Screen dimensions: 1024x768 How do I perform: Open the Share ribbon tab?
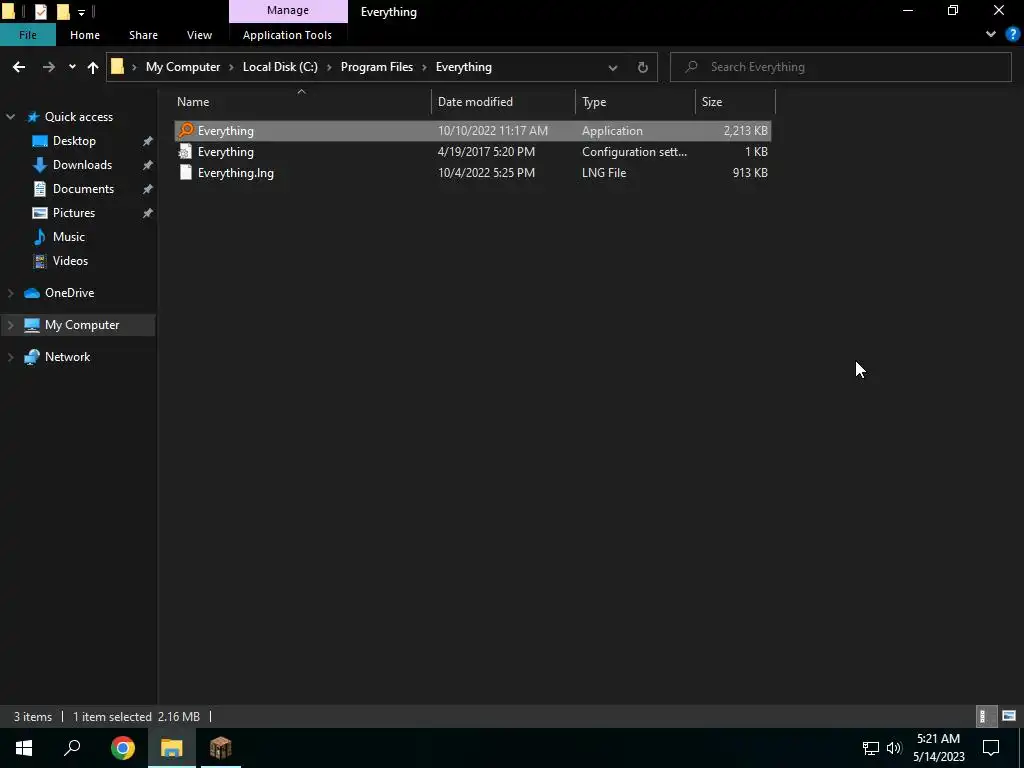click(143, 35)
